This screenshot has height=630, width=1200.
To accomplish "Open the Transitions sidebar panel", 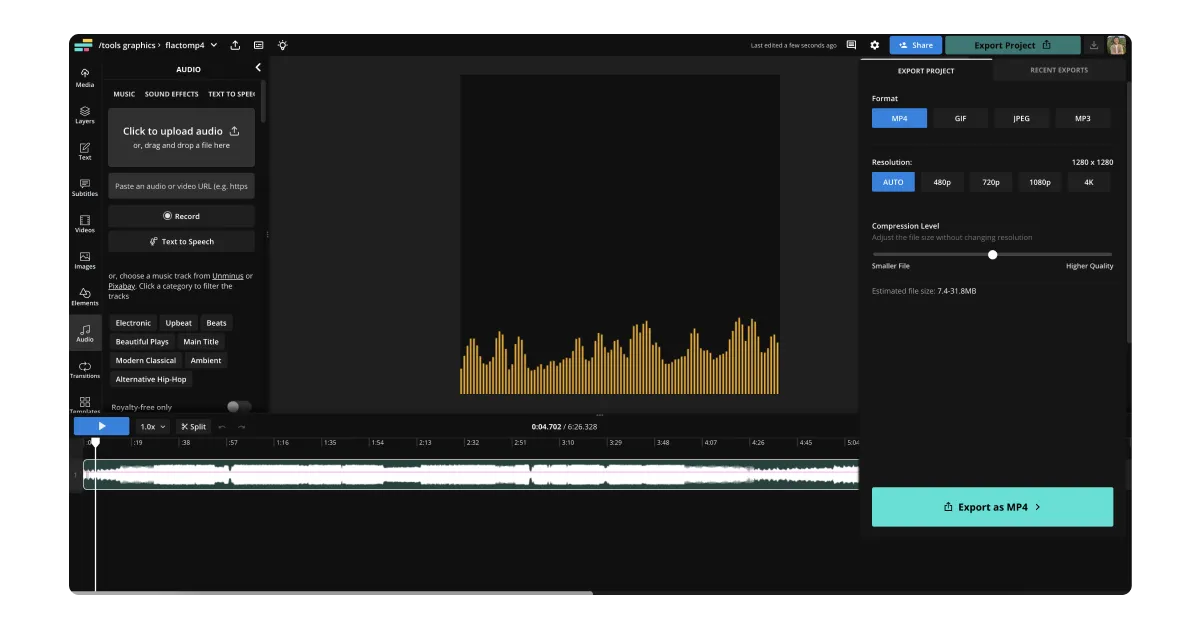I will coord(85,369).
